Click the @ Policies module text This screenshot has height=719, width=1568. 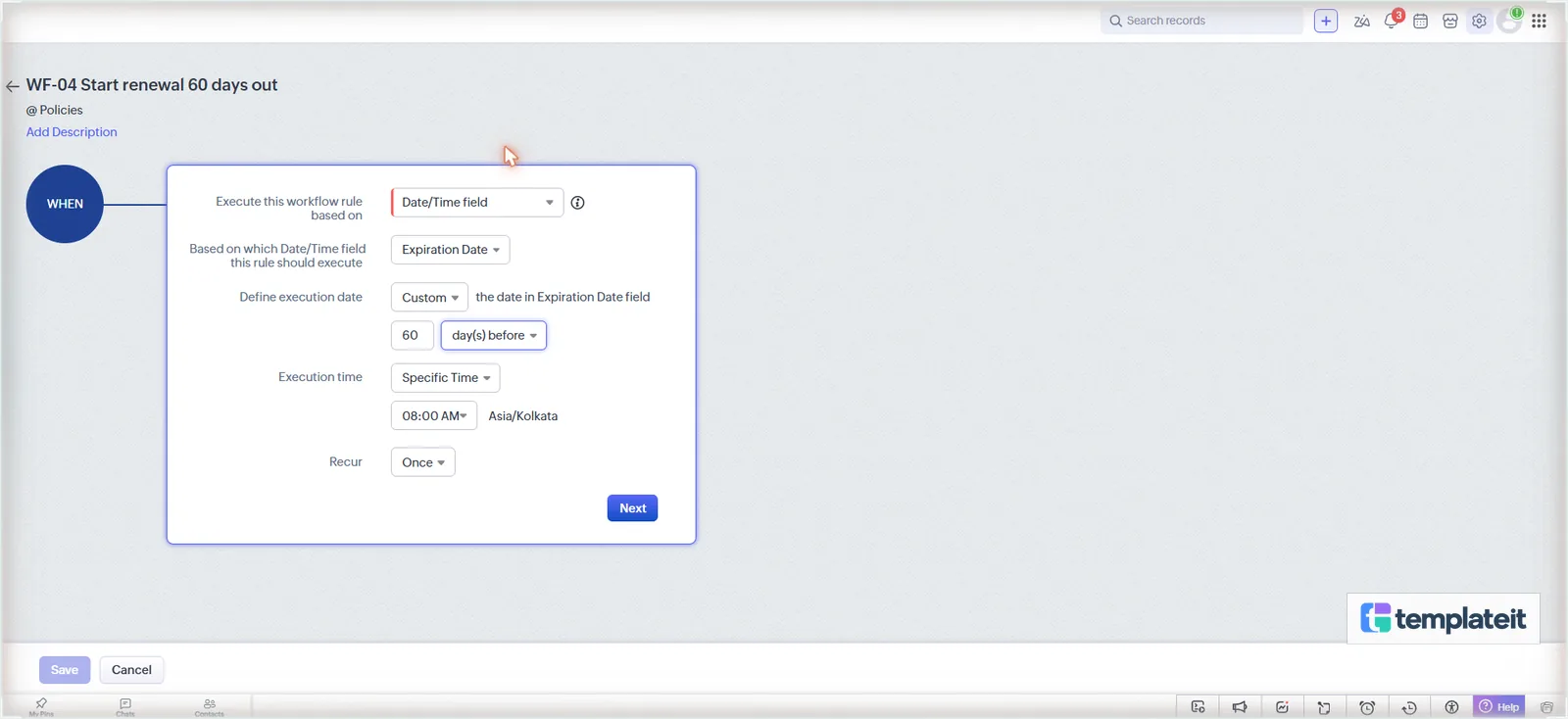click(55, 111)
